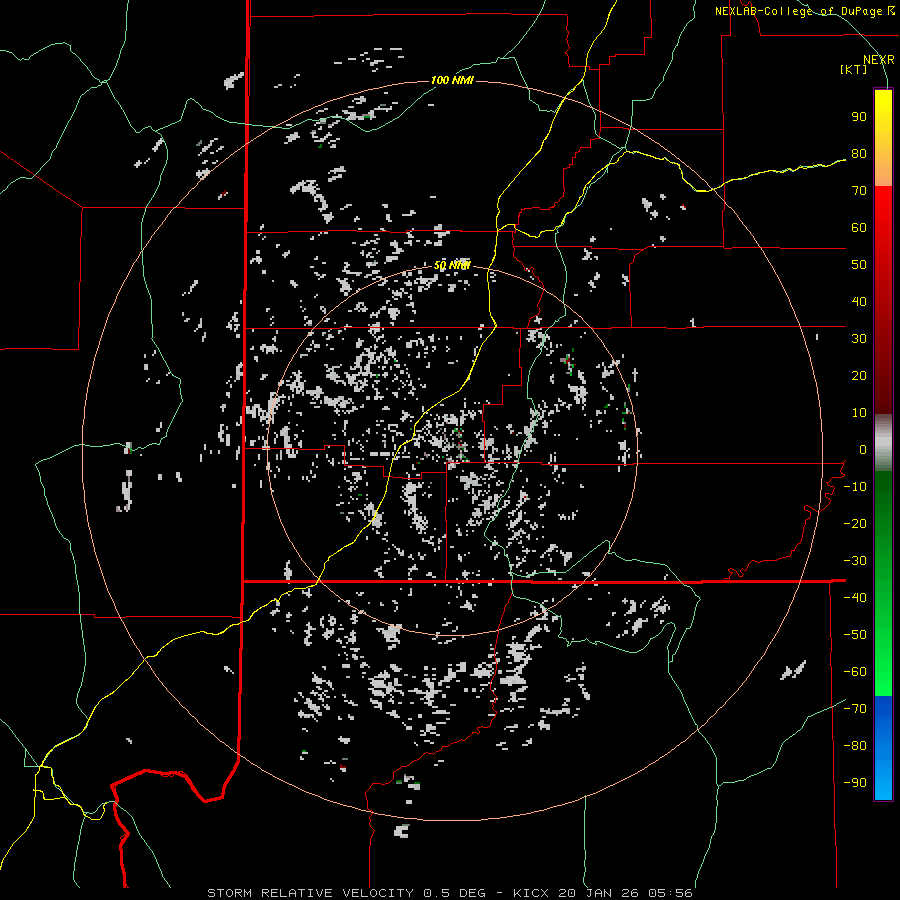Click the positive "10" scale value
Image resolution: width=900 pixels, height=900 pixels.
pyautogui.click(x=859, y=413)
